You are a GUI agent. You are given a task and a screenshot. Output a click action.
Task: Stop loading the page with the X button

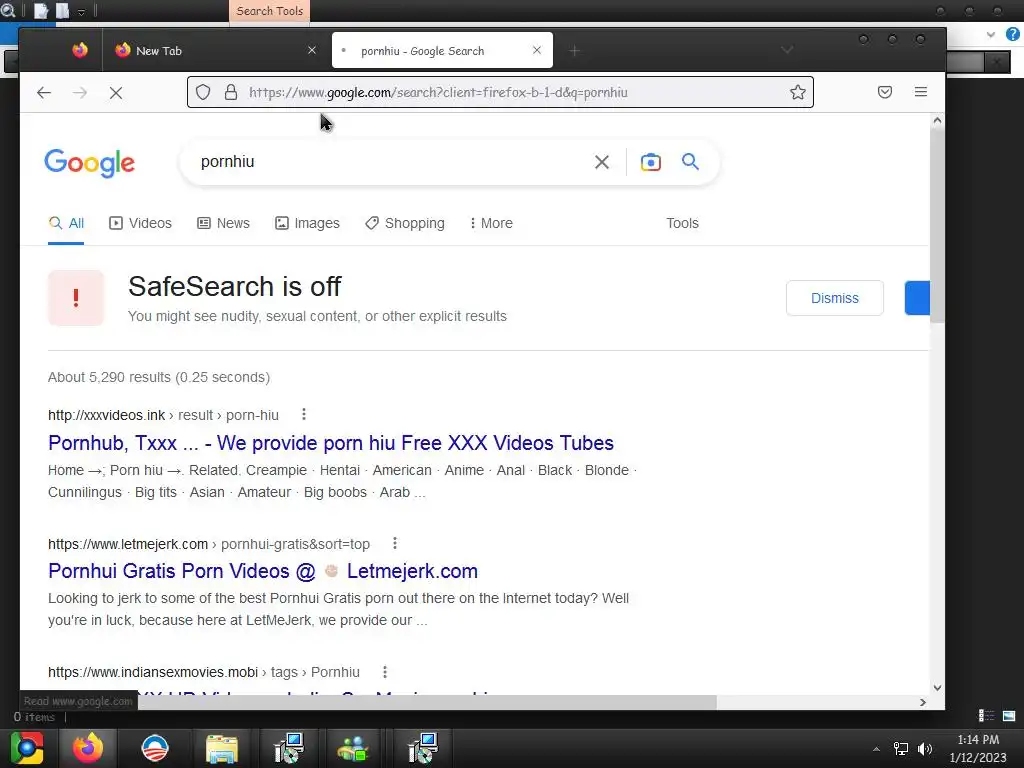tap(116, 93)
